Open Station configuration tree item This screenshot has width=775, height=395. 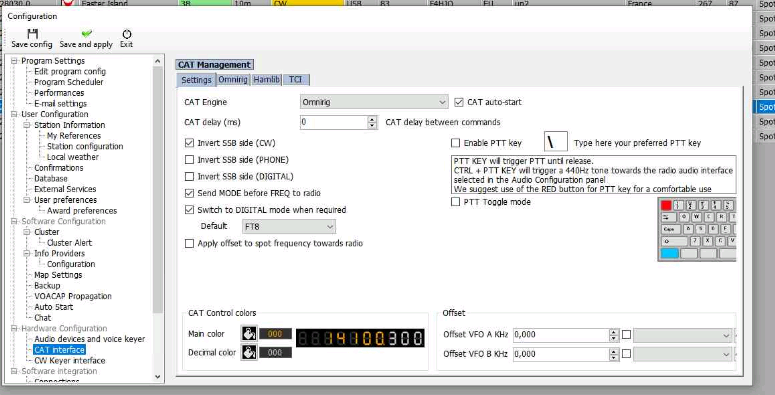coord(85,146)
